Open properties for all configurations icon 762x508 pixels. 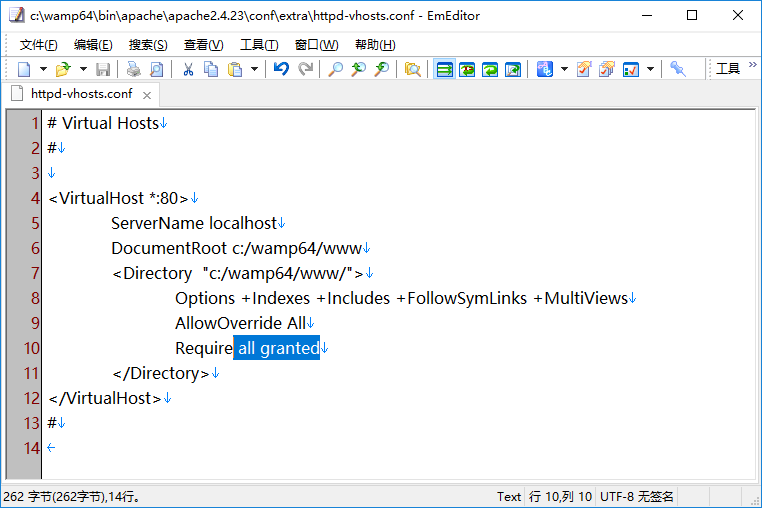click(607, 70)
